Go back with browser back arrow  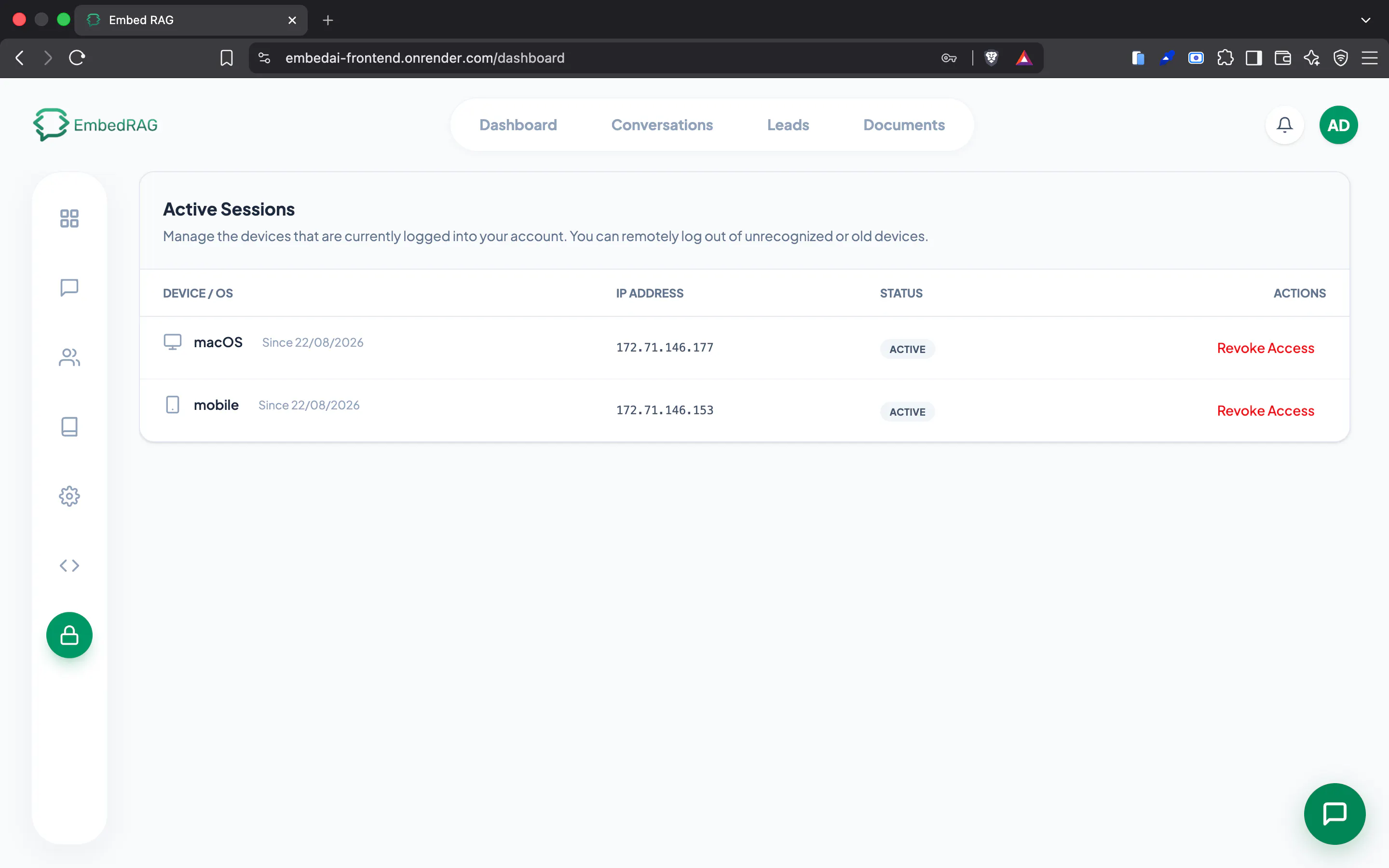[20, 57]
